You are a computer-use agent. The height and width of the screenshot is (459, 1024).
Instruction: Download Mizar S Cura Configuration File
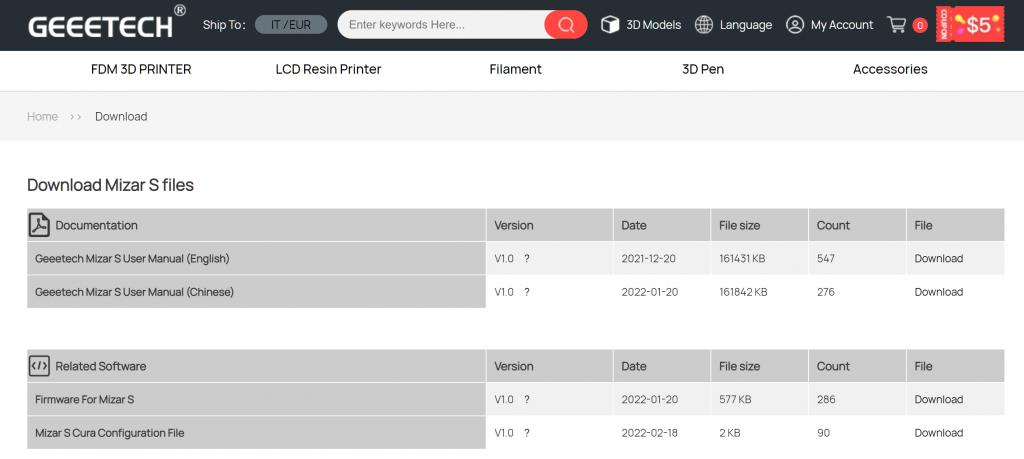[x=938, y=433]
